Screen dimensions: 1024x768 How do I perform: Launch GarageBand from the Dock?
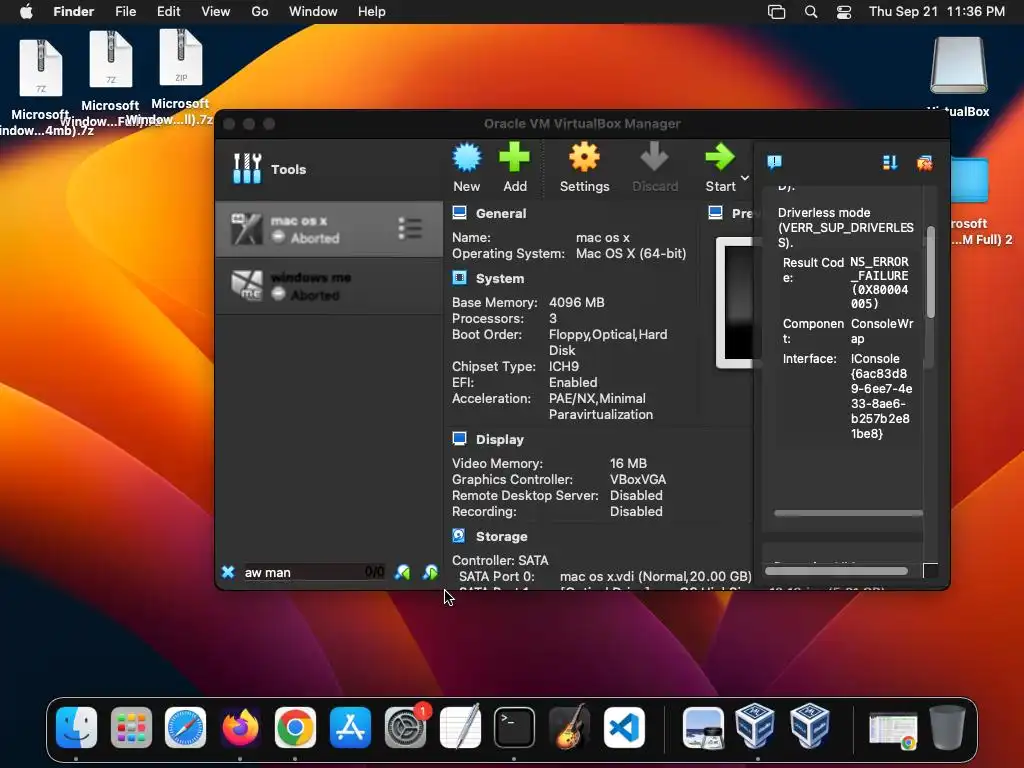569,727
